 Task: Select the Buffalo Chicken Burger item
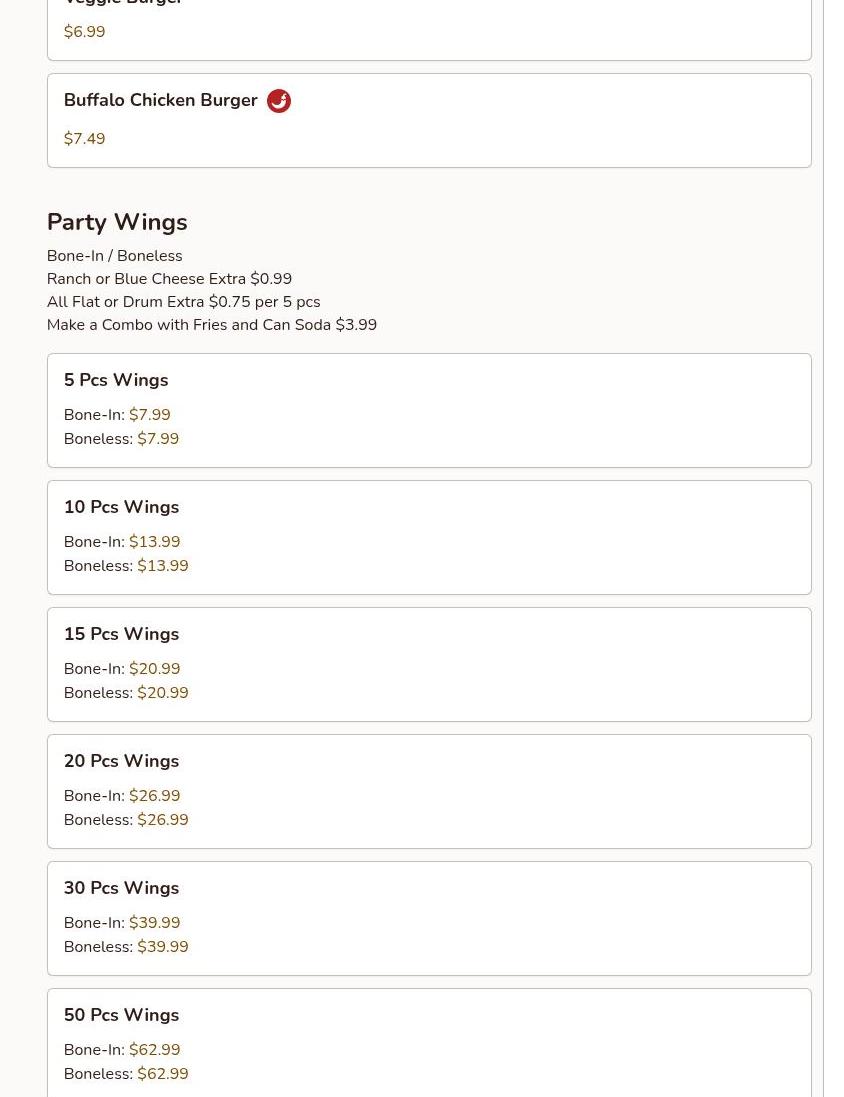[x=429, y=120]
